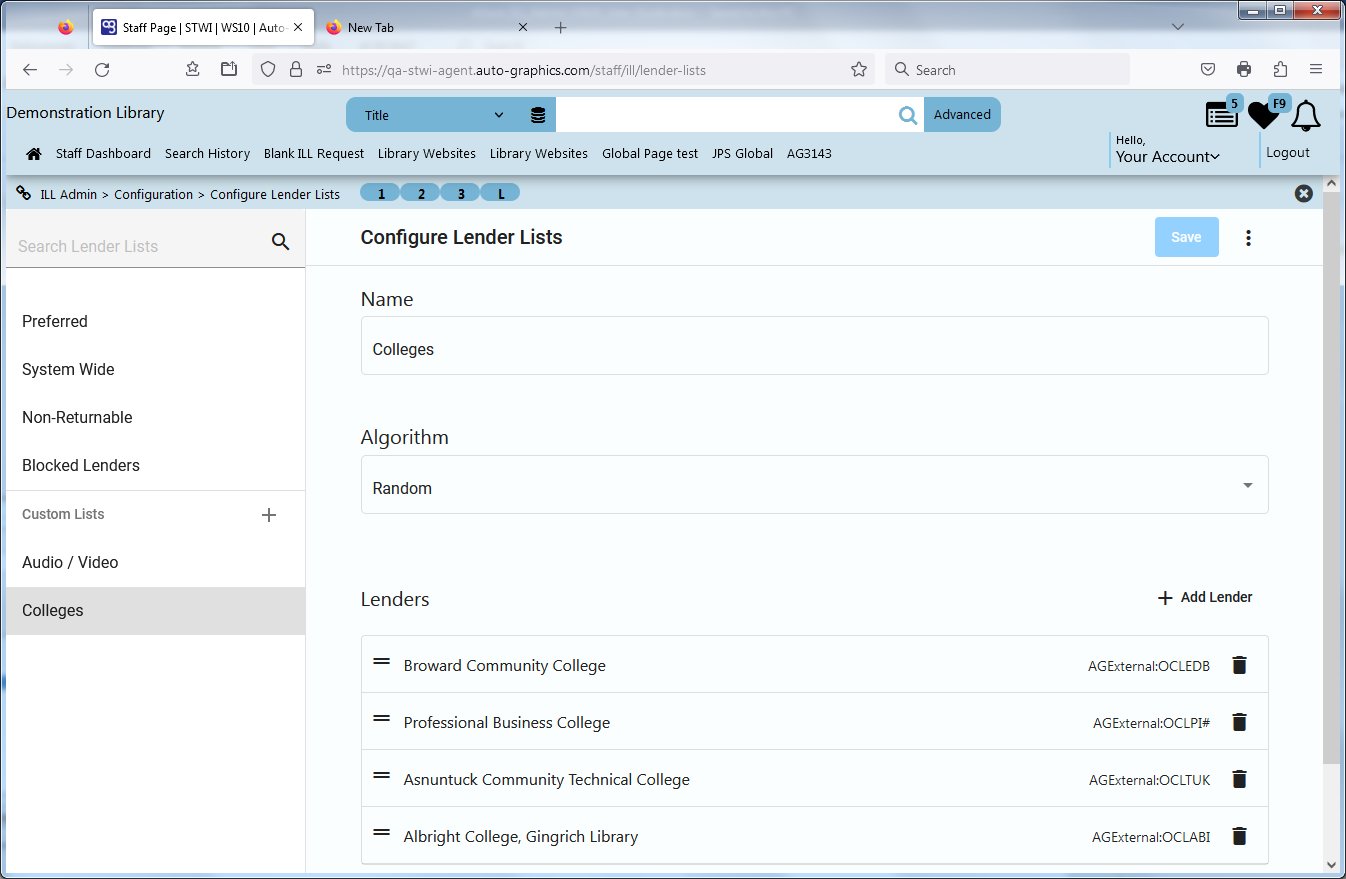
Task: Click the database stack icon beside Title
Action: (x=538, y=115)
